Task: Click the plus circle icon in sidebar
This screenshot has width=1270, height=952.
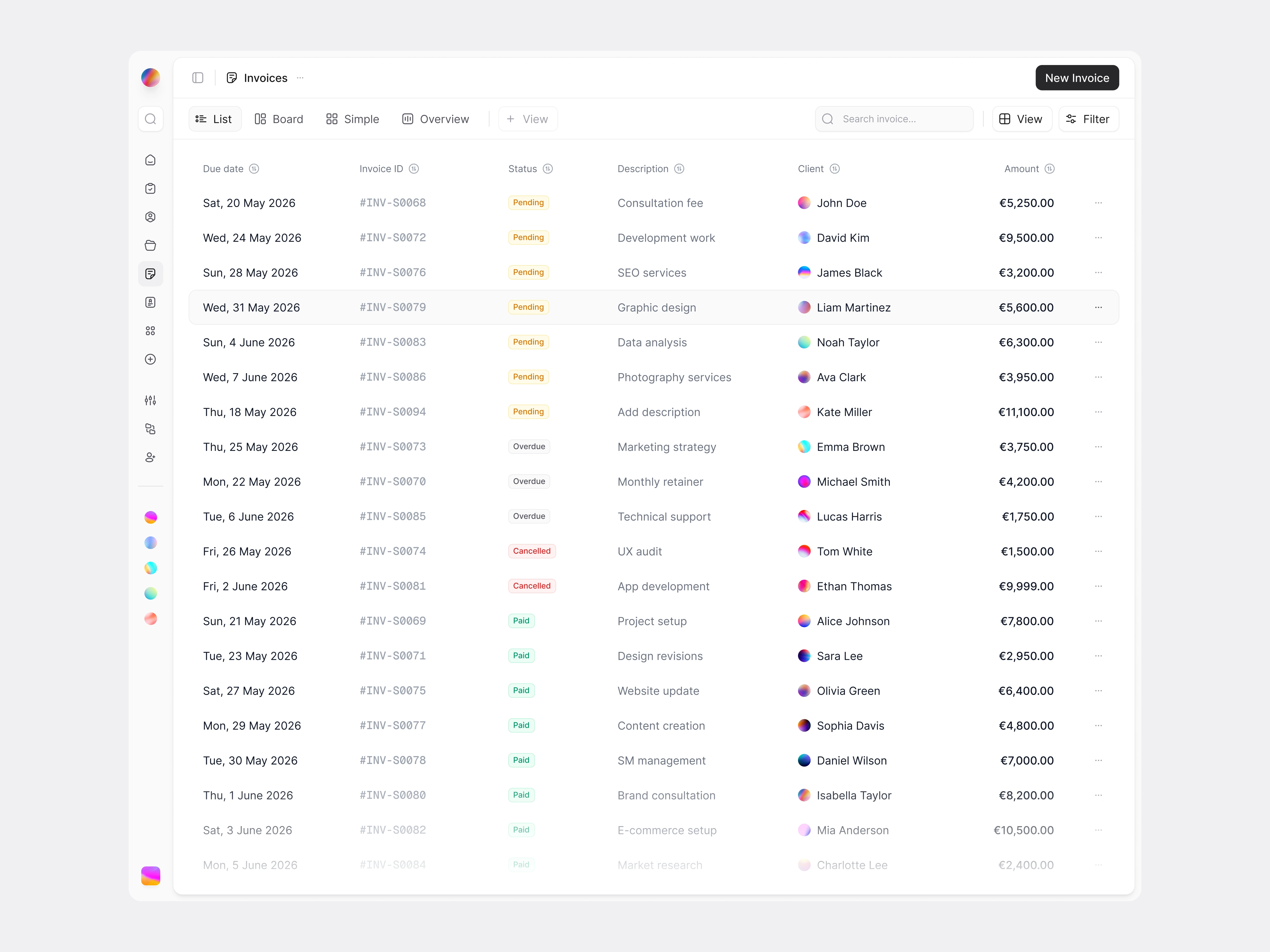Action: 151,359
